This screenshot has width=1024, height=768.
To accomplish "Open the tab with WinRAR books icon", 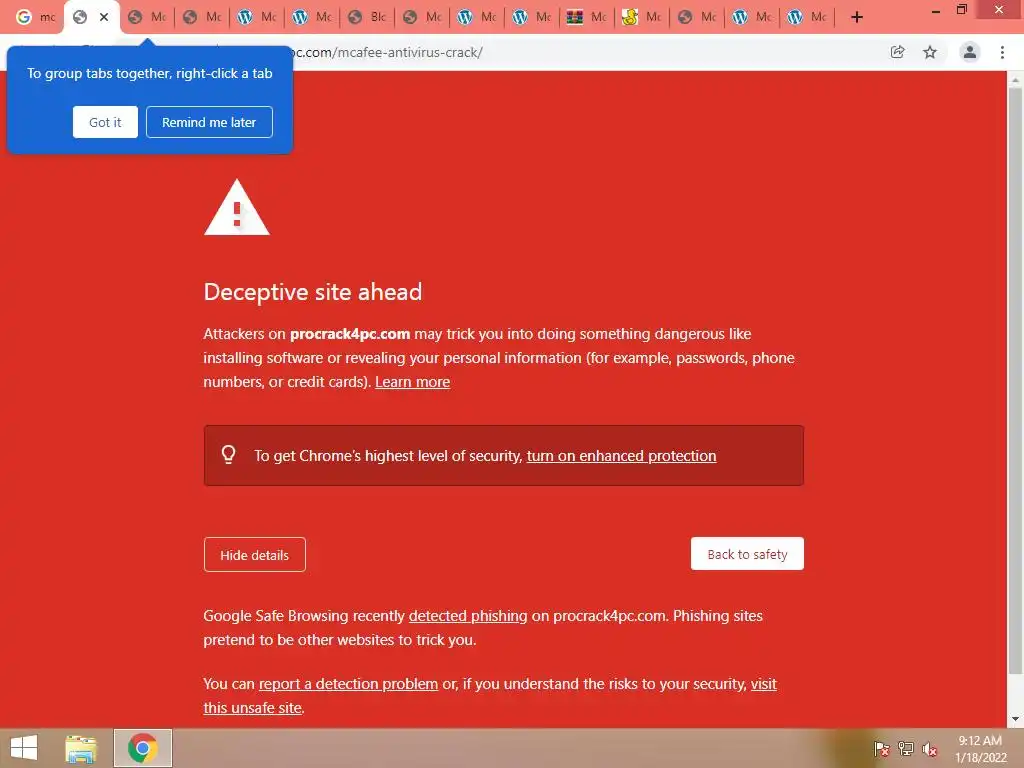I will point(586,17).
